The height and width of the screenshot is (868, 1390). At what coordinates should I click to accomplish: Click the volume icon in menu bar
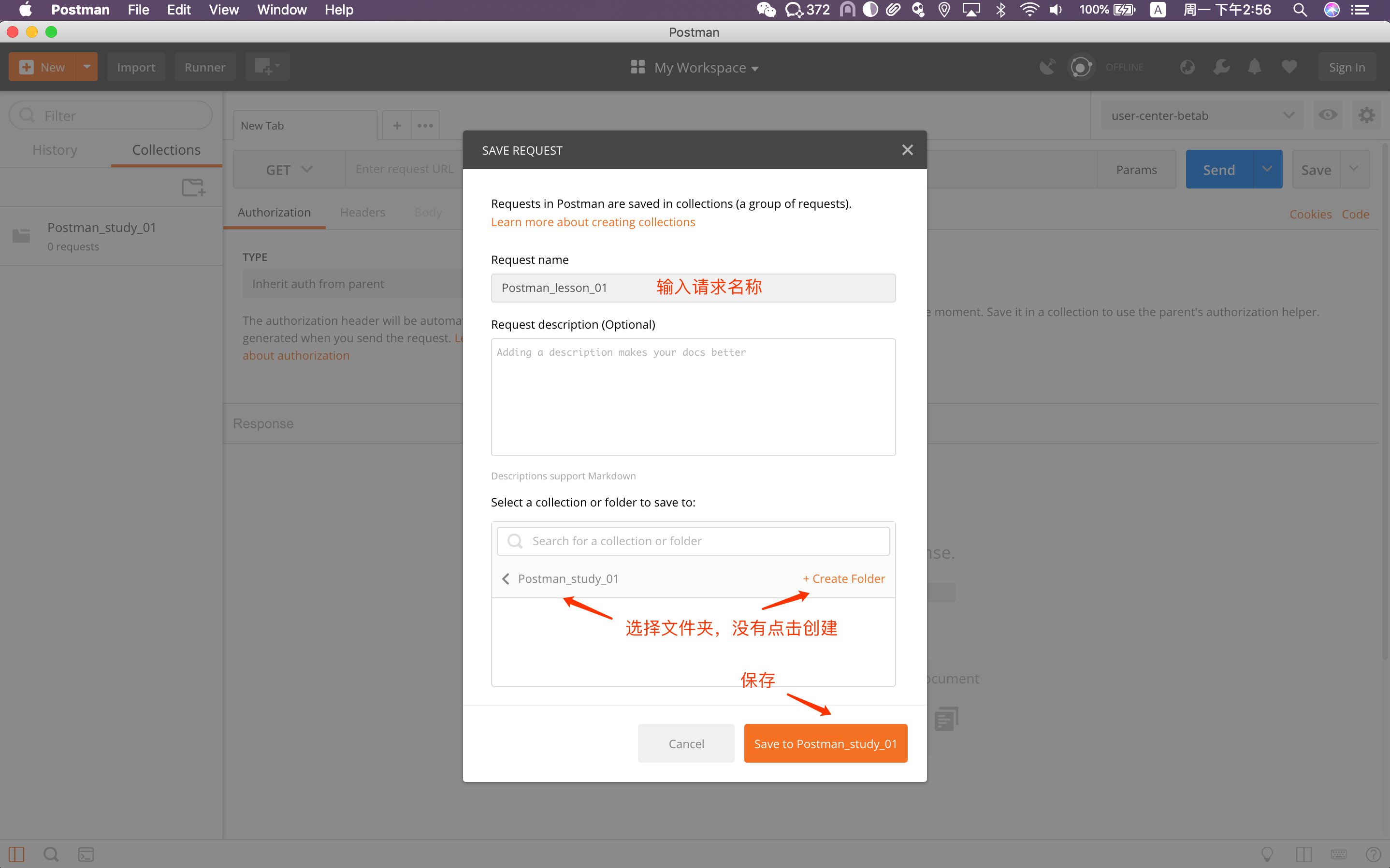[1056, 10]
